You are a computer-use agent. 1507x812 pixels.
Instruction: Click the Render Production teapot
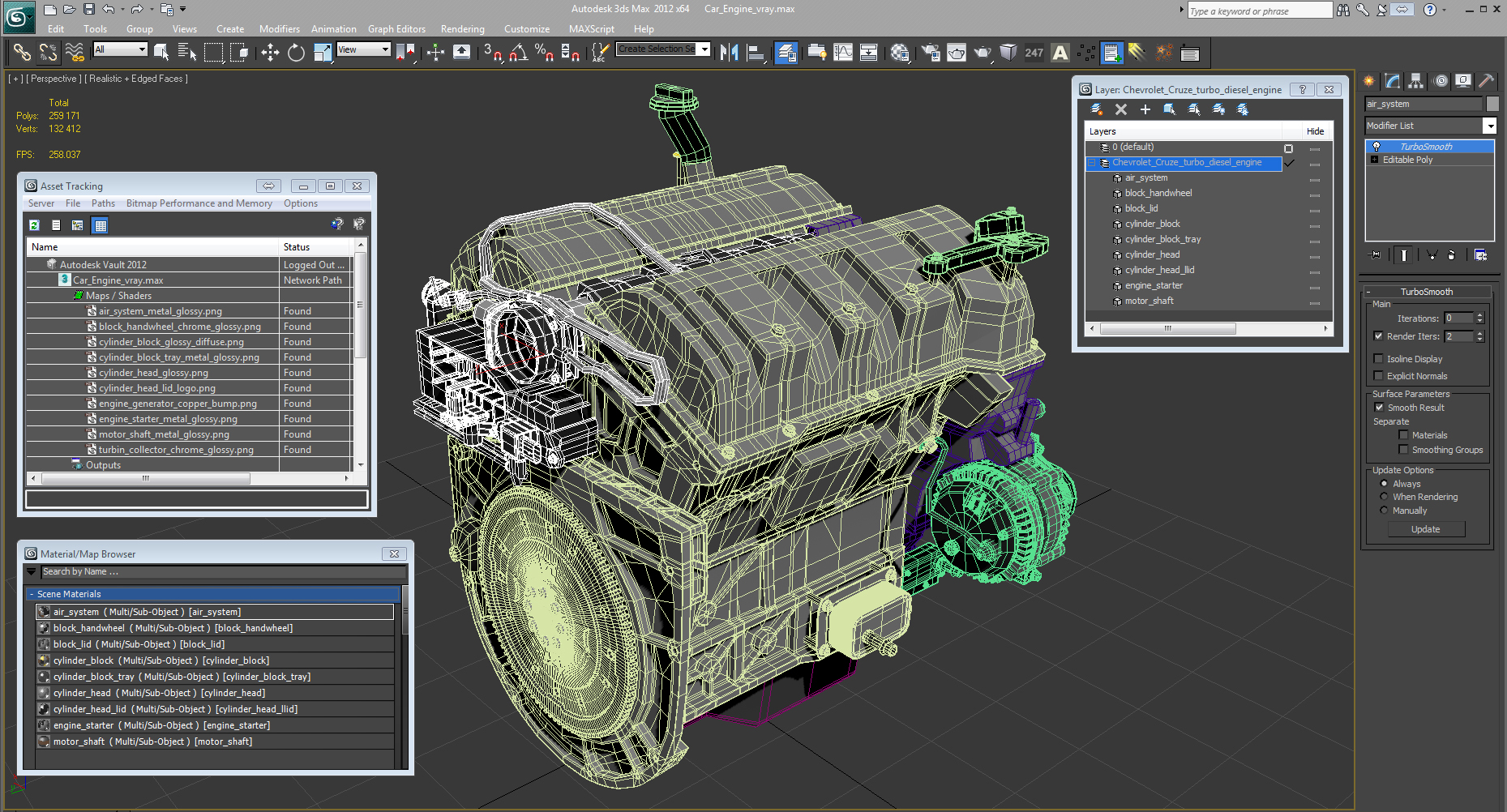[983, 53]
